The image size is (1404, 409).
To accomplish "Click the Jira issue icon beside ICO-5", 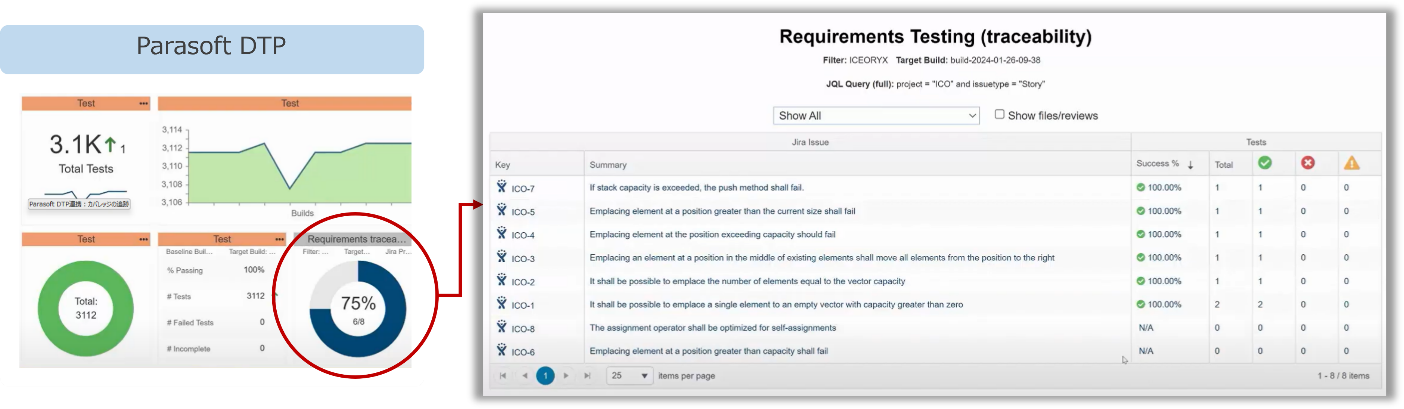I will tap(502, 210).
